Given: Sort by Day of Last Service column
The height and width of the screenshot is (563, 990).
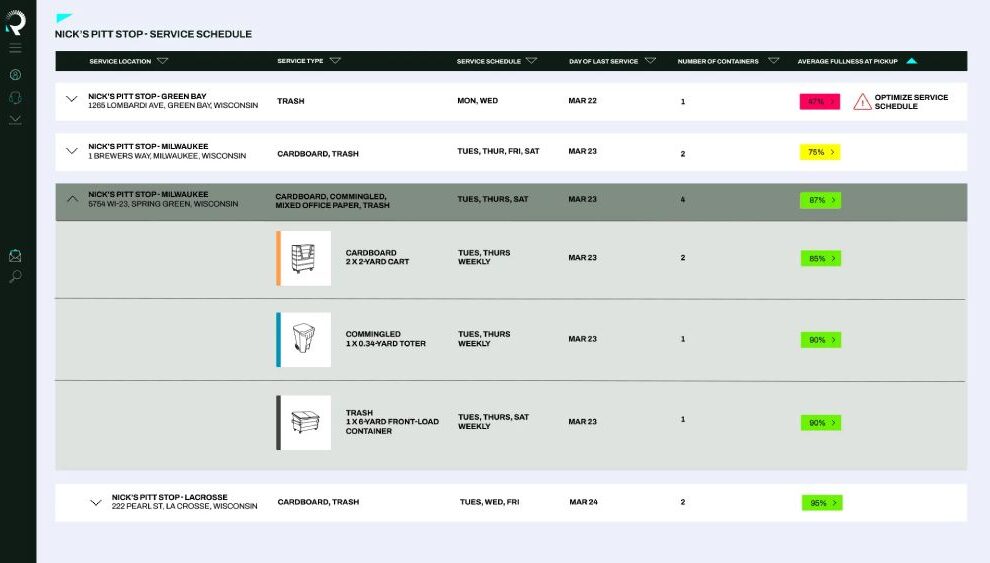Looking at the screenshot, I should click(650, 61).
